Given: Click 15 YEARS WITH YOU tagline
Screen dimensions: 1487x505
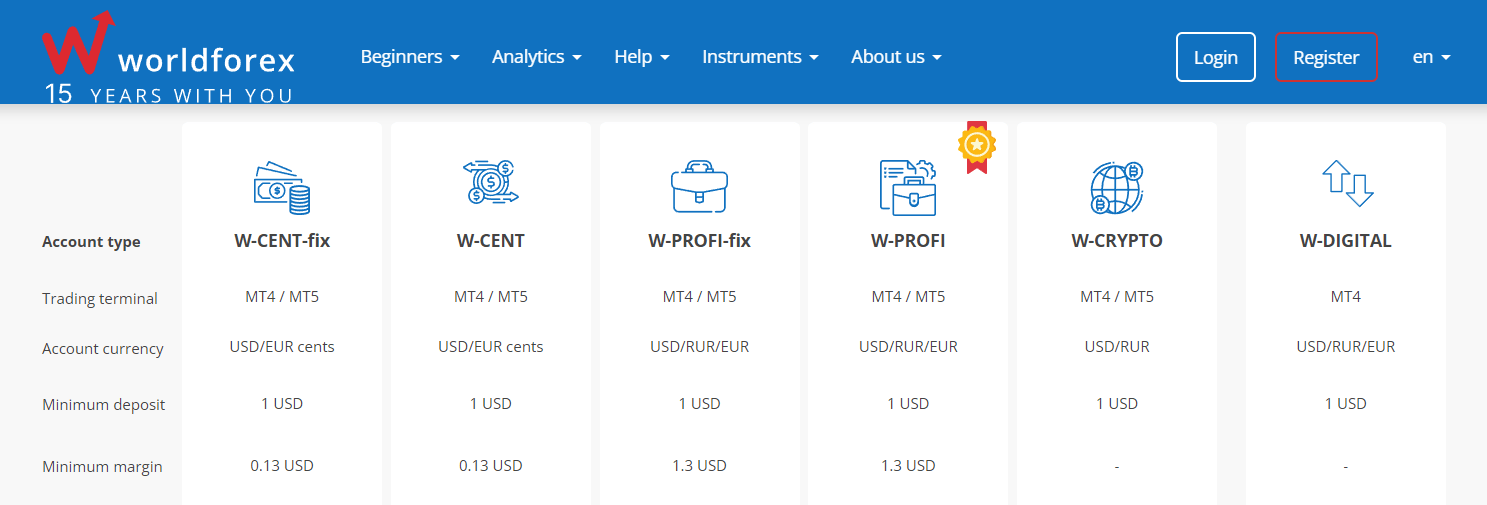Looking at the screenshot, I should pyautogui.click(x=168, y=96).
